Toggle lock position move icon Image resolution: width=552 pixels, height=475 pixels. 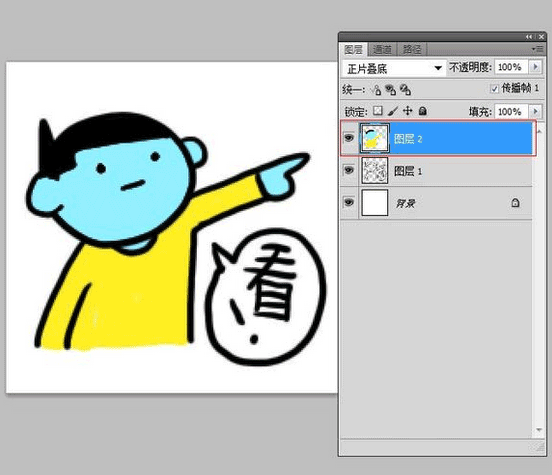[407, 111]
